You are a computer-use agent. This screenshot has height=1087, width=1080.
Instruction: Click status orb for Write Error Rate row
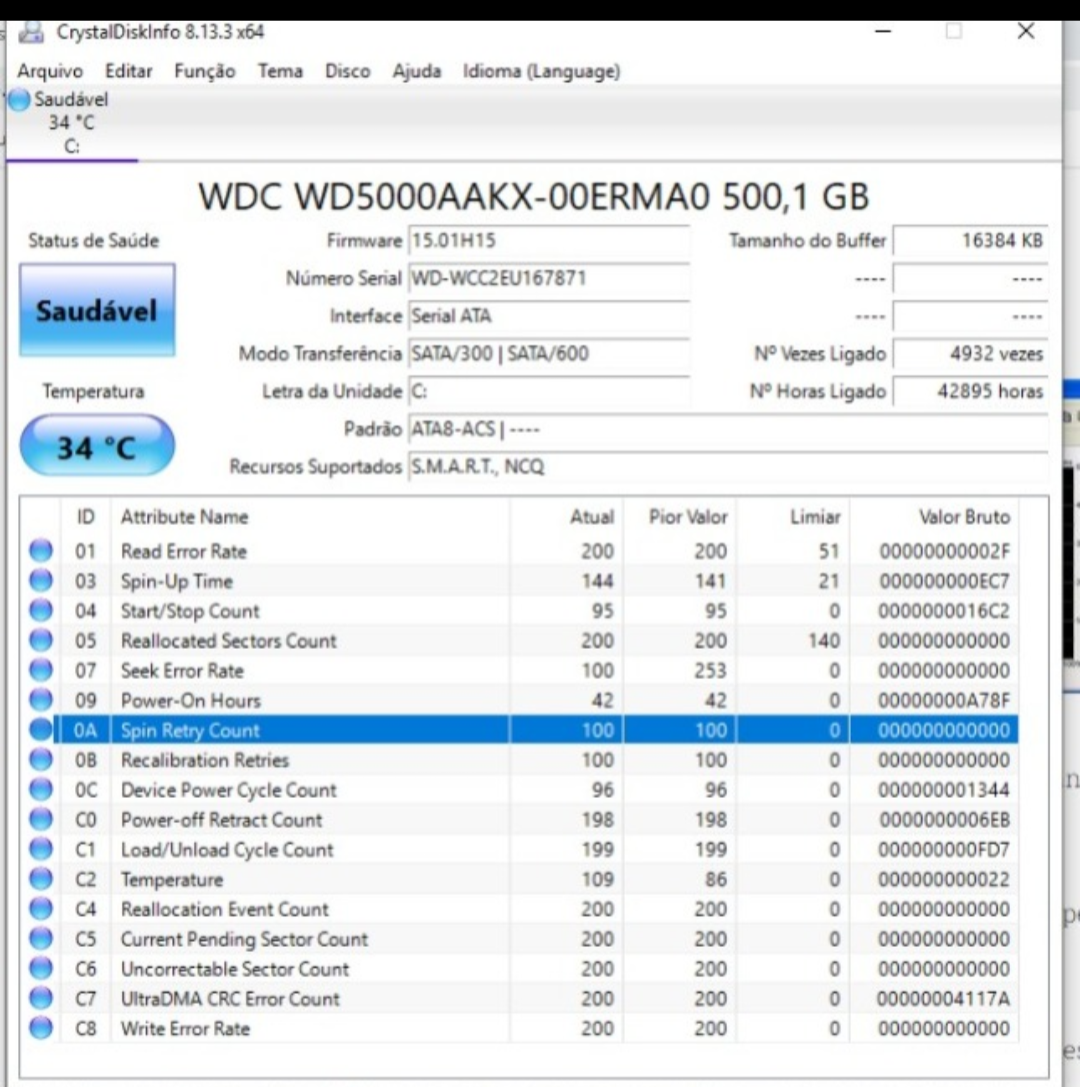coord(41,1028)
